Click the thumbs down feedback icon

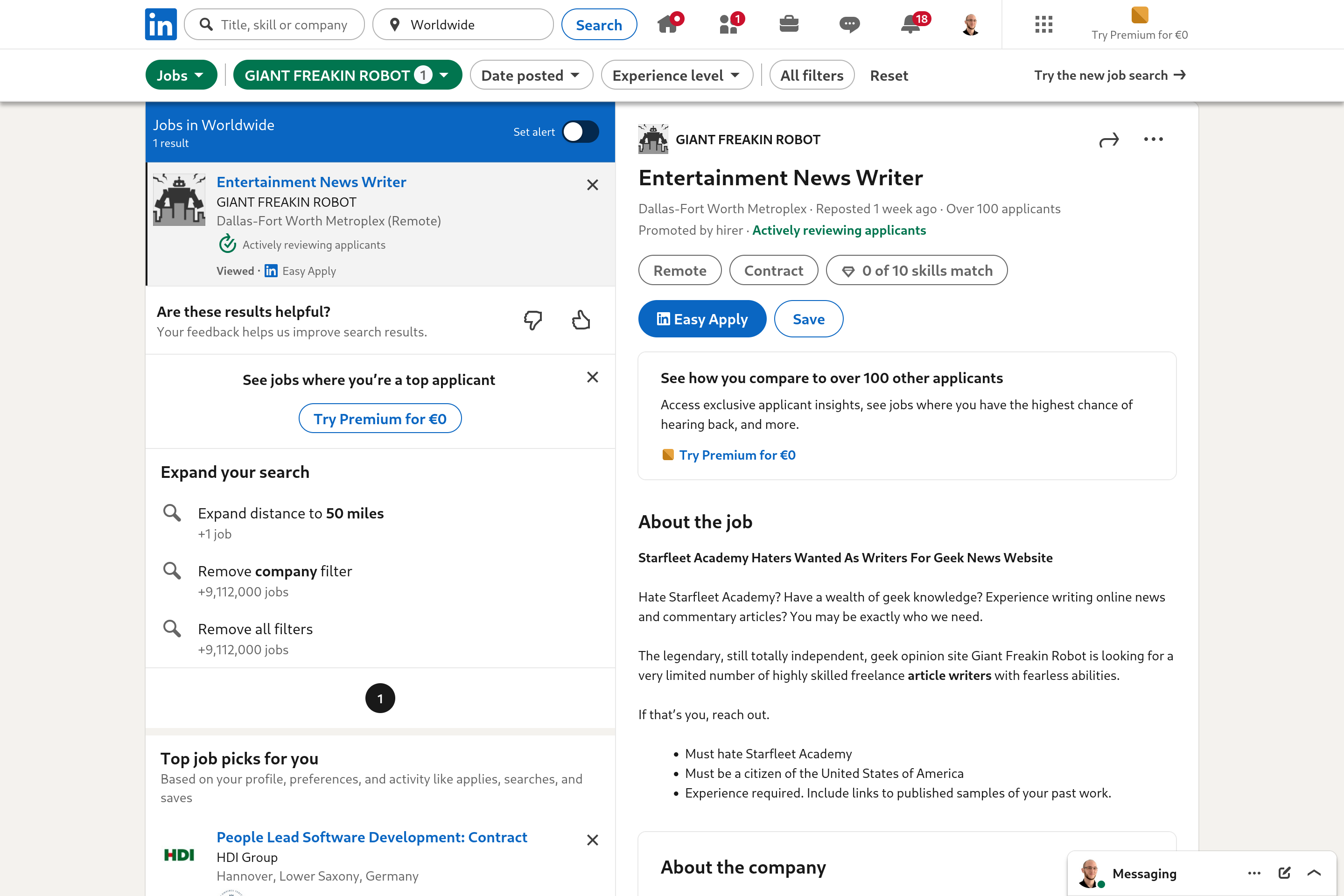point(532,320)
